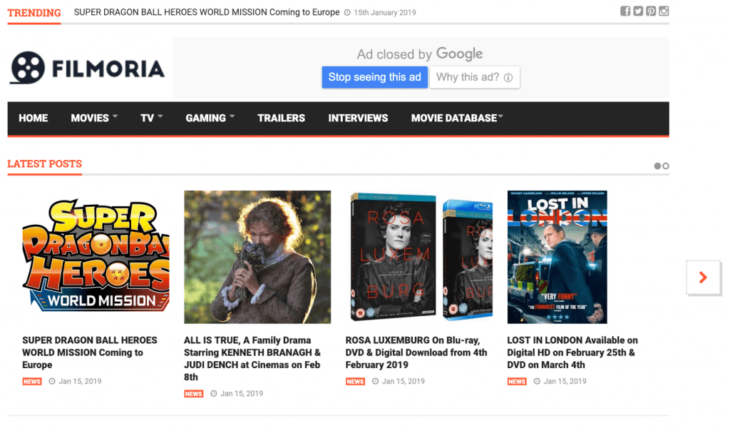Open the Interviews menu item

click(358, 118)
